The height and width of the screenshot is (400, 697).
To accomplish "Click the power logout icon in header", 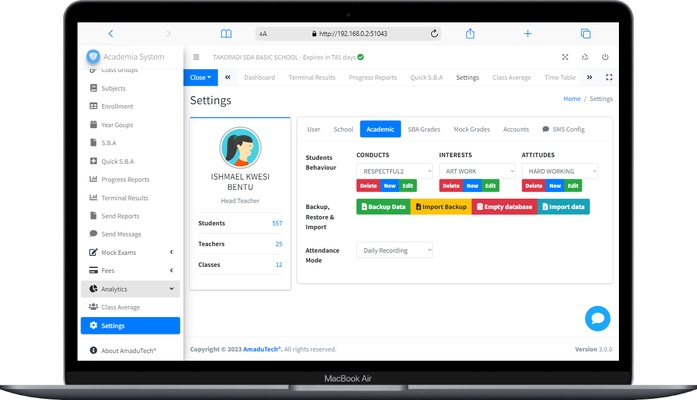I will coord(605,57).
